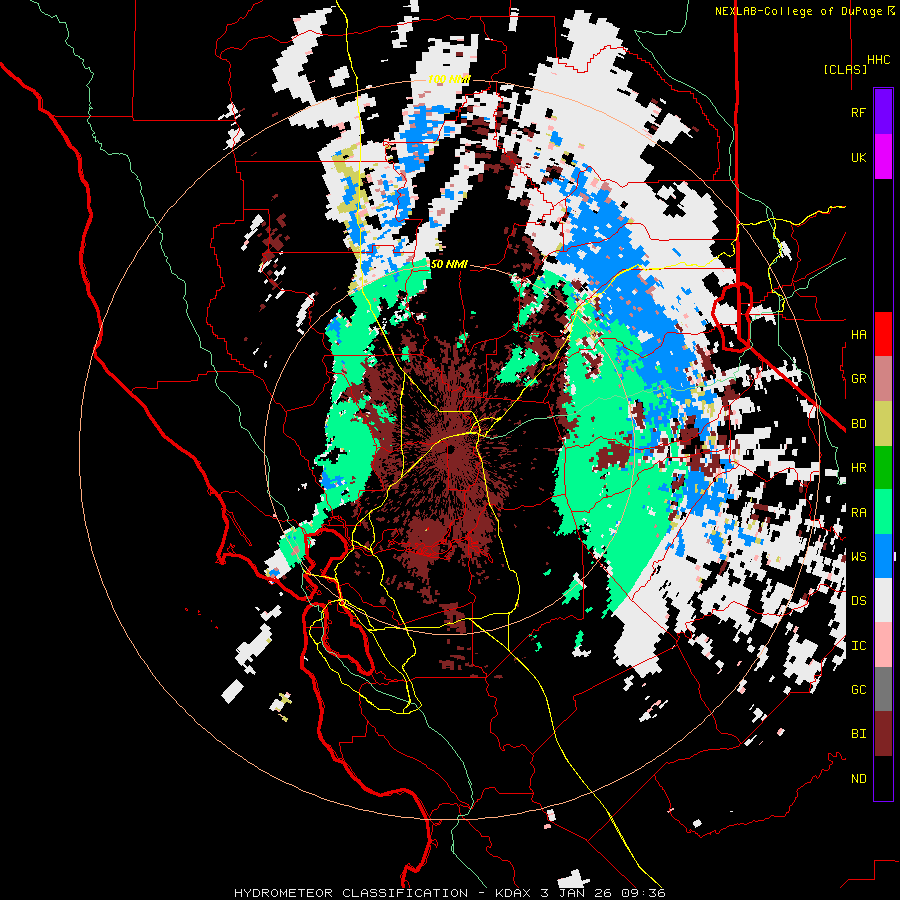Click the WS legend label
The width and height of the screenshot is (900, 900).
(x=858, y=557)
